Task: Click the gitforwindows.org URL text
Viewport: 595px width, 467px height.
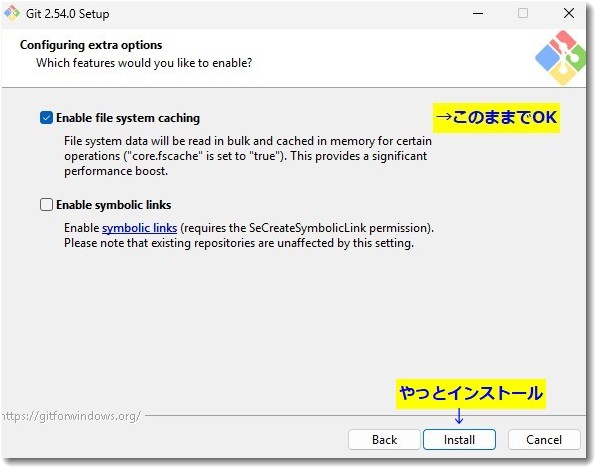Action: pyautogui.click(x=71, y=416)
